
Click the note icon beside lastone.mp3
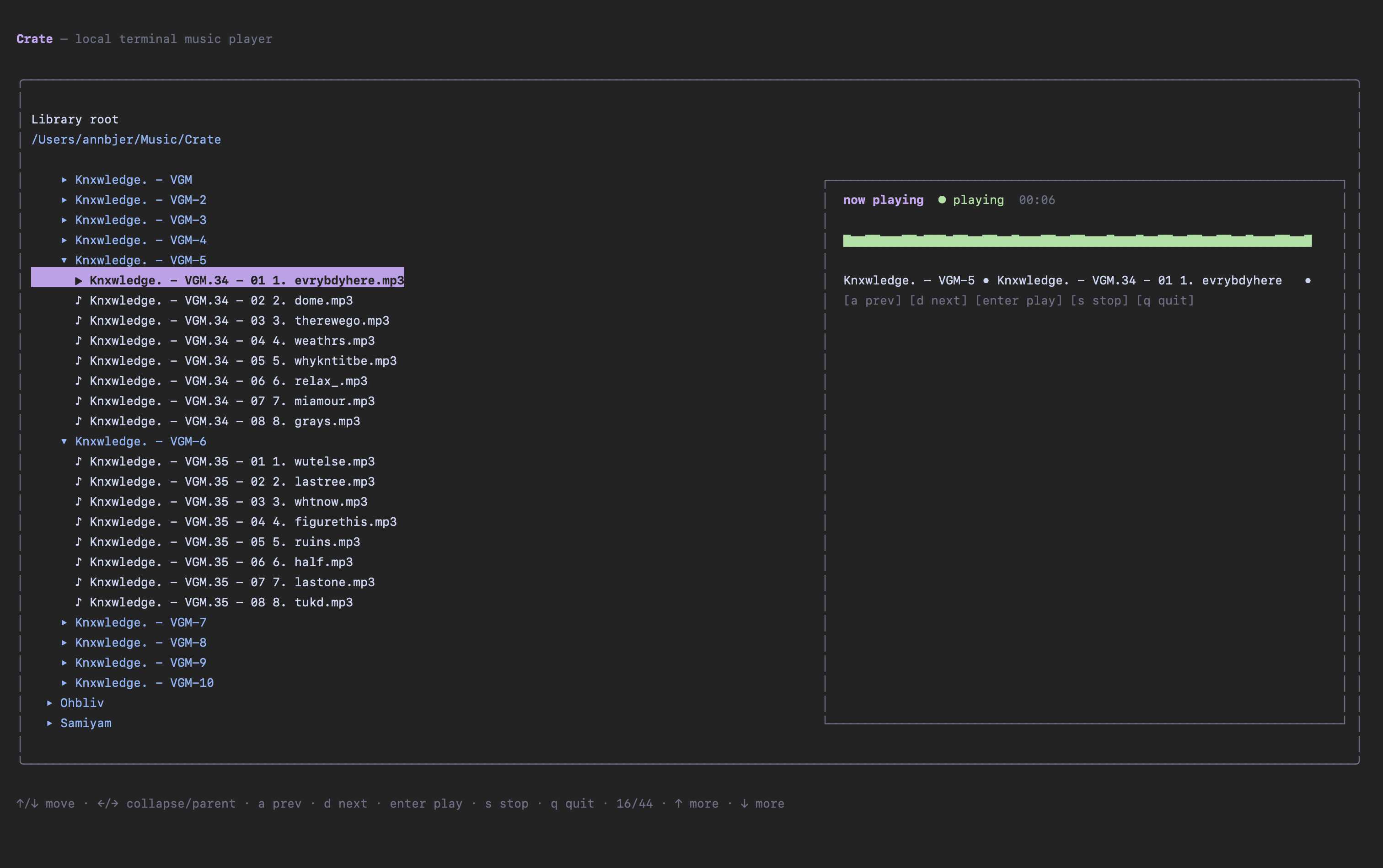coord(79,582)
